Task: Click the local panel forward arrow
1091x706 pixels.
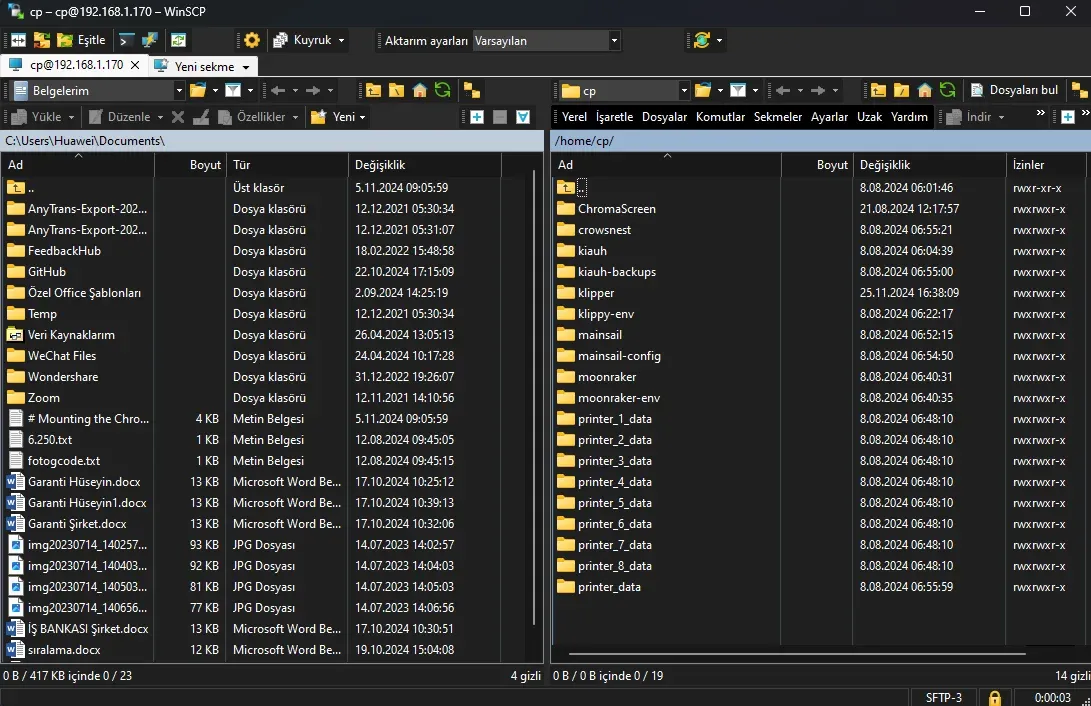Action: pos(313,90)
